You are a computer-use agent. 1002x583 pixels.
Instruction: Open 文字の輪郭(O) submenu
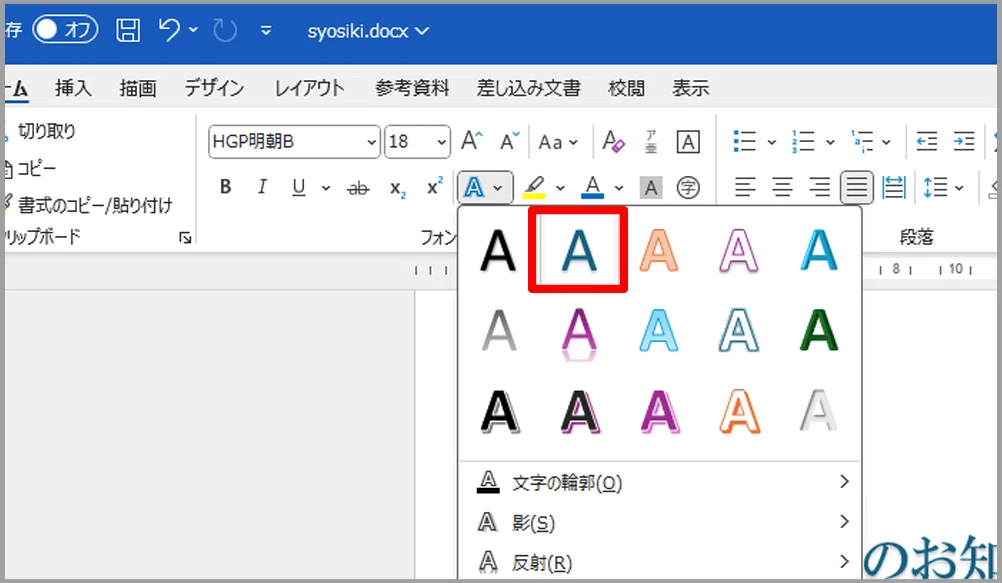[660, 483]
